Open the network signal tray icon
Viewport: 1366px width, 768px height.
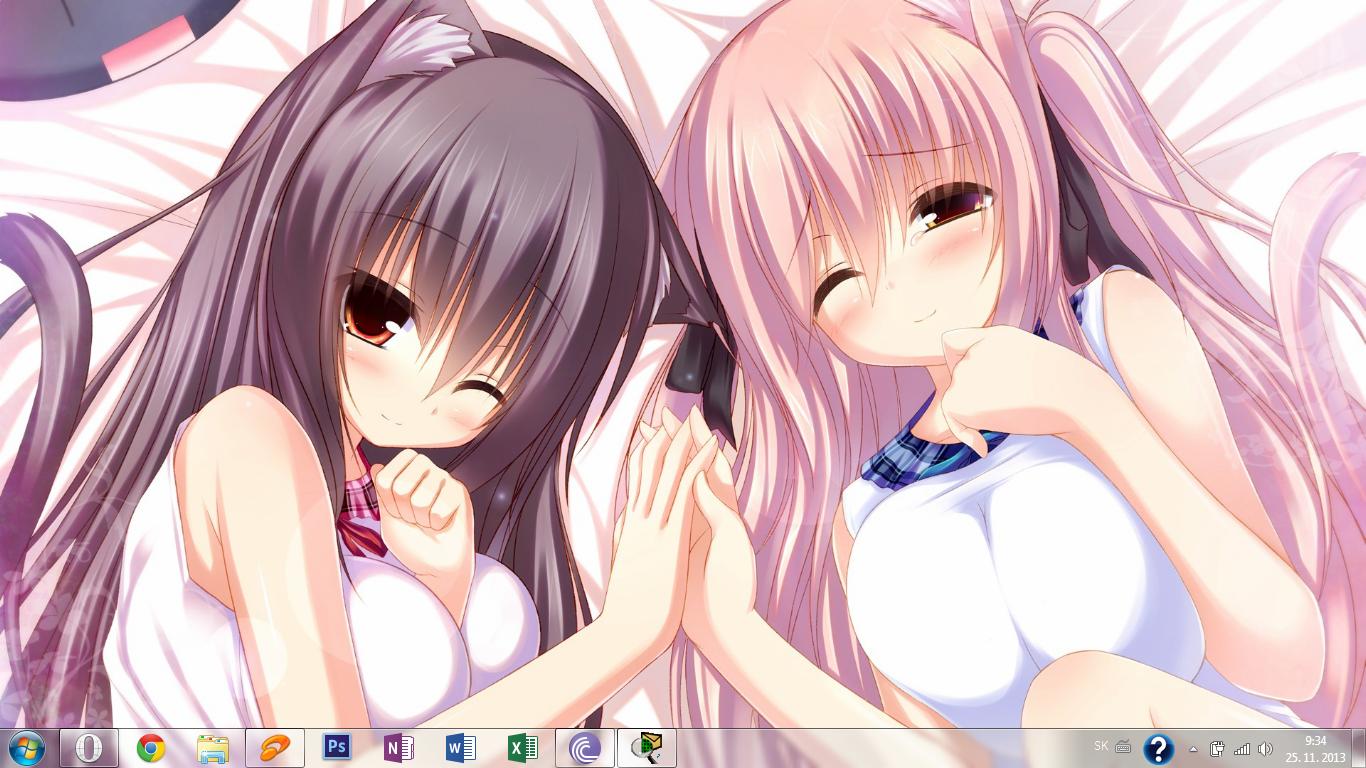coord(1242,749)
